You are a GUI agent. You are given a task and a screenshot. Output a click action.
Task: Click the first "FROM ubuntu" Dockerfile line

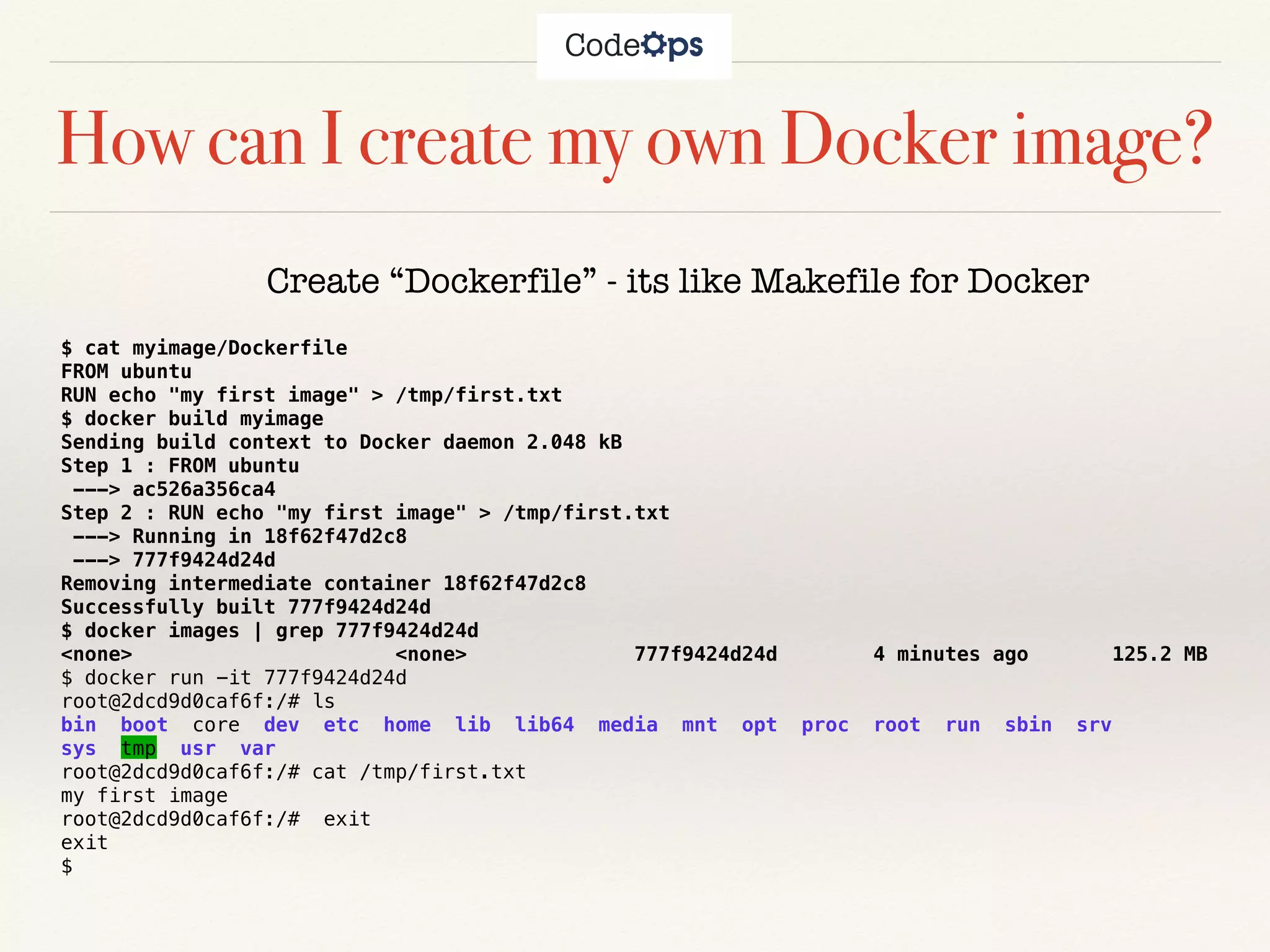pos(127,372)
